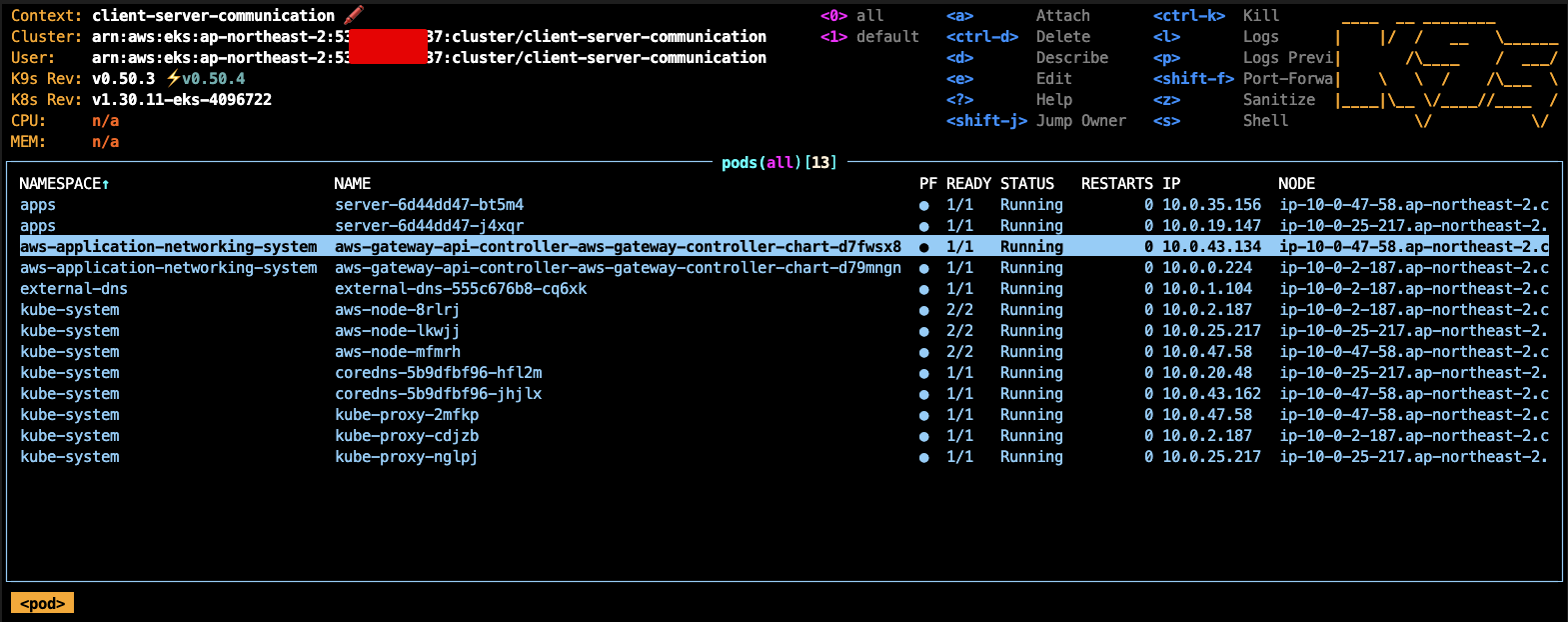Click the port-forward dot for external-dns-555c676b8-cq6xk
This screenshot has width=1568, height=622.
coord(924,289)
